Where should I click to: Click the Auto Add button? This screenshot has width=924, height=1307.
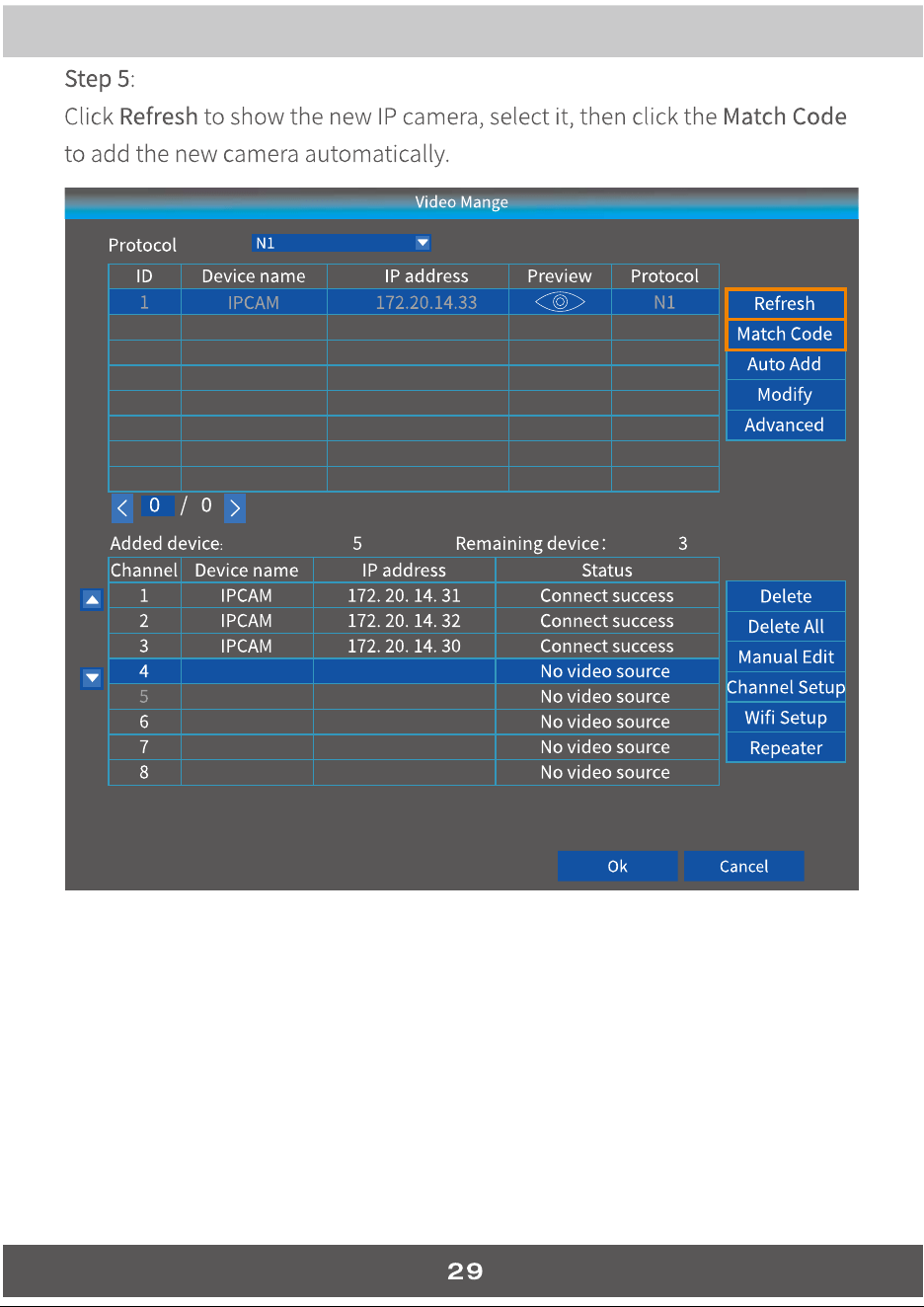[785, 364]
